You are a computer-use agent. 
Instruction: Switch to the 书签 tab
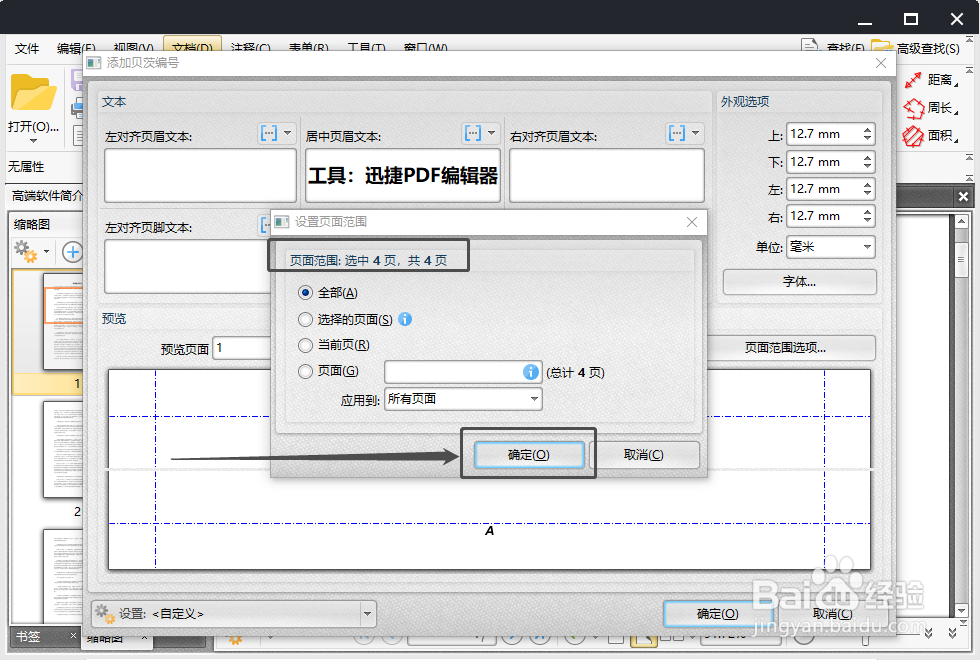[x=29, y=637]
